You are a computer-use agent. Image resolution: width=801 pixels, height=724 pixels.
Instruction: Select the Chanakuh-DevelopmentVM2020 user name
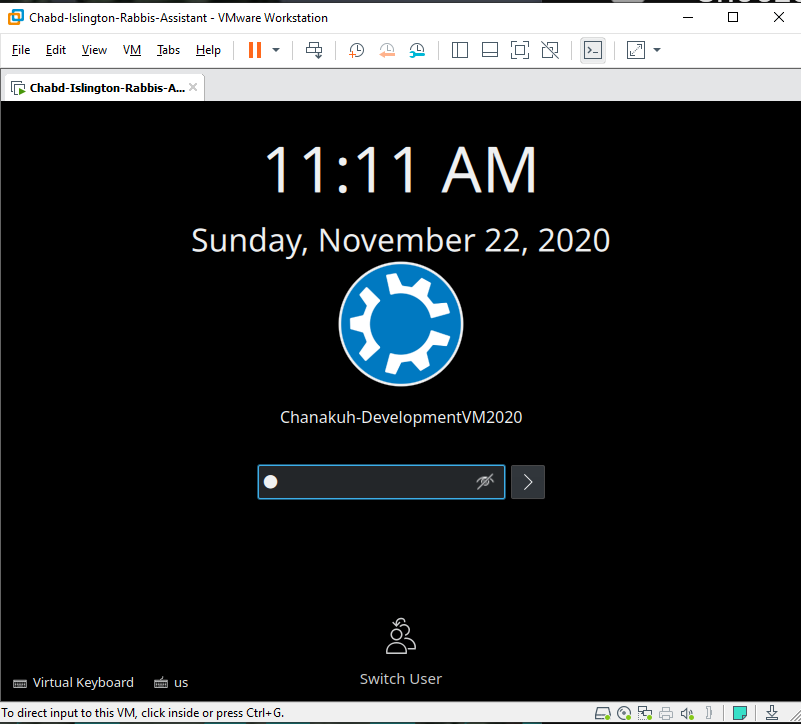[x=401, y=417]
